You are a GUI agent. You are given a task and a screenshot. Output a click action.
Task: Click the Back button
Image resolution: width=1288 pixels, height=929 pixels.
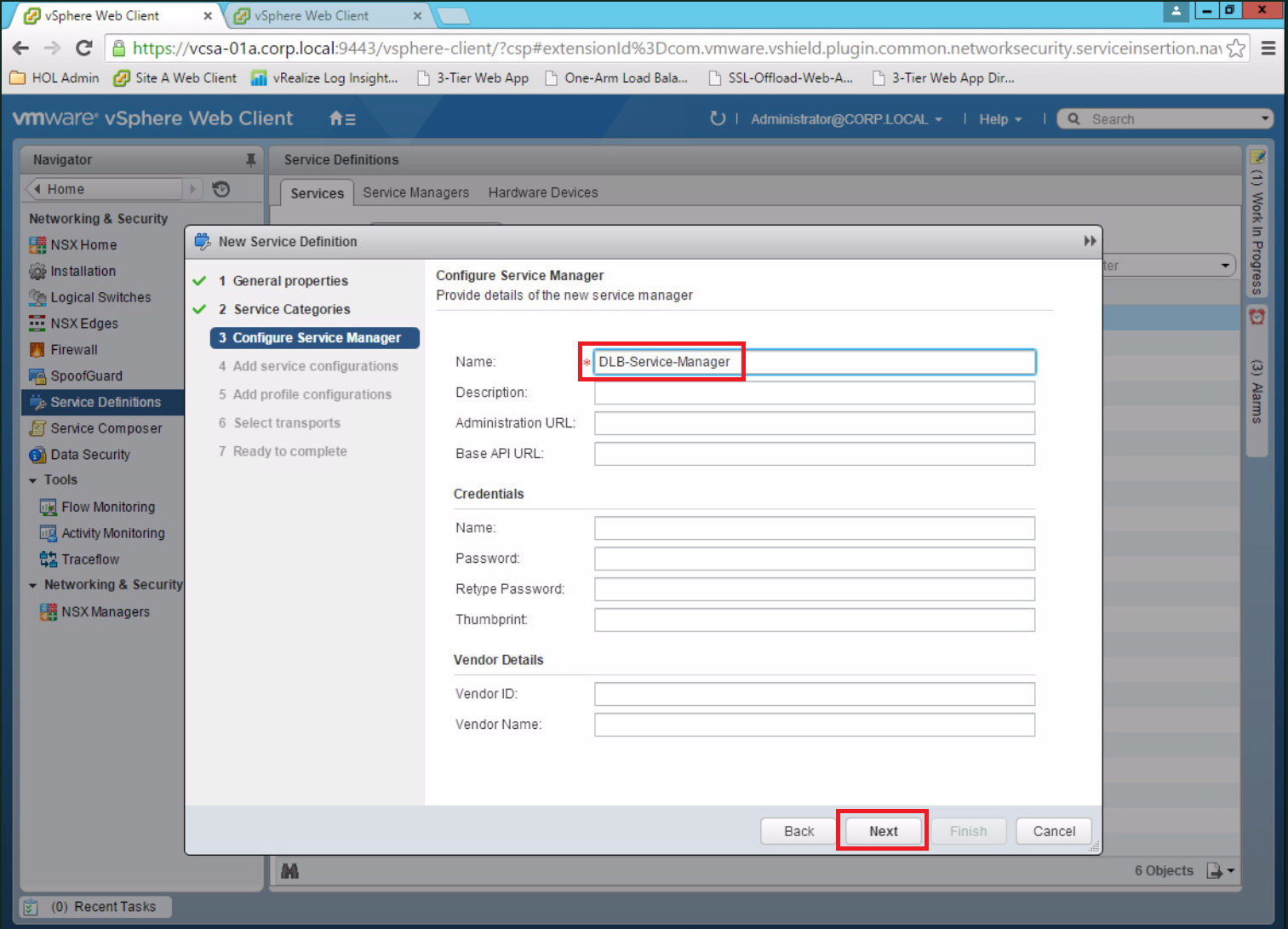point(799,831)
